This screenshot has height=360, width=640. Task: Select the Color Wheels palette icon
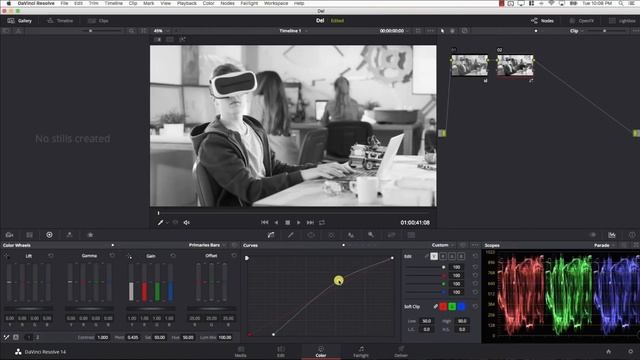49,235
